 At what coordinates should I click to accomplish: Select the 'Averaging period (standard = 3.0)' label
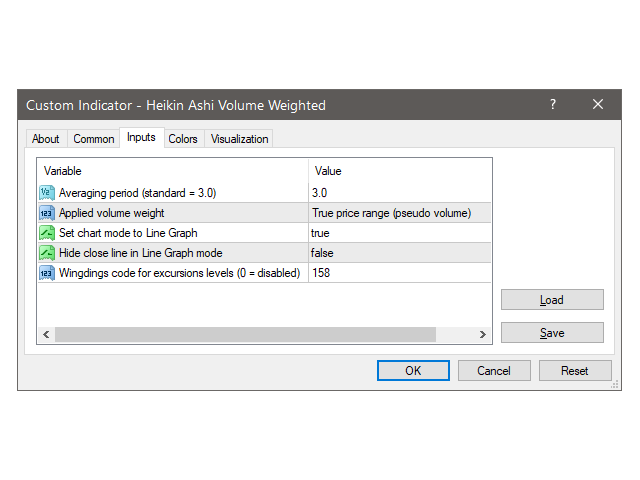click(x=138, y=193)
